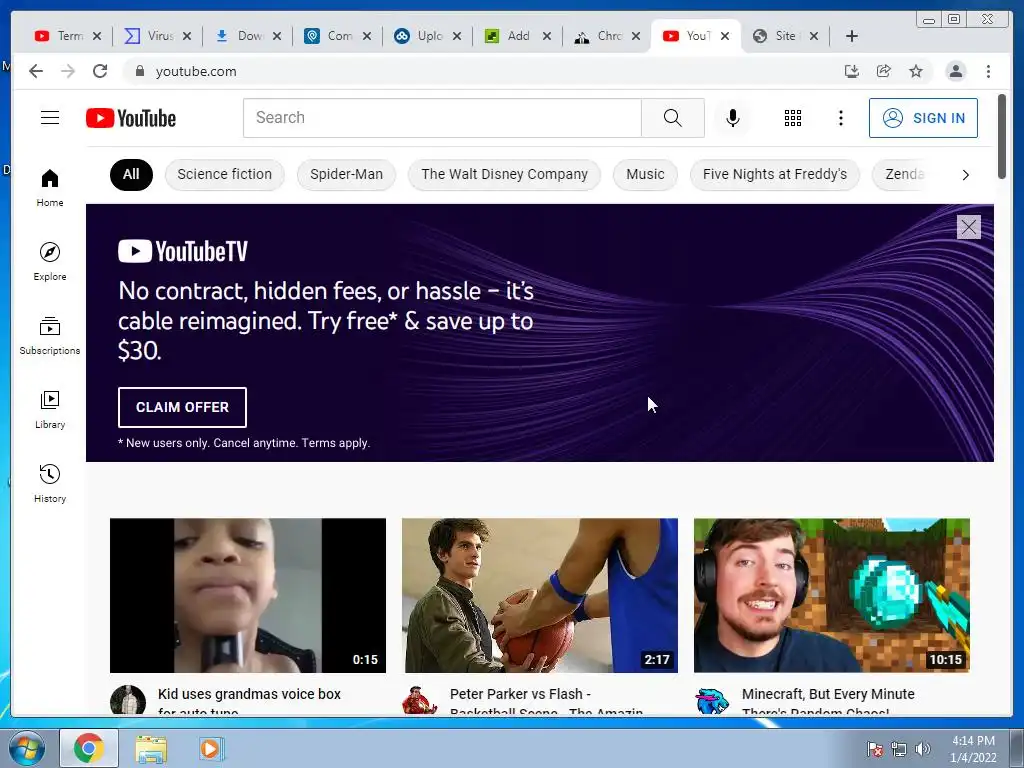Click channel avatar beside Kid uses grandmas video
The image size is (1024, 768).
click(127, 701)
